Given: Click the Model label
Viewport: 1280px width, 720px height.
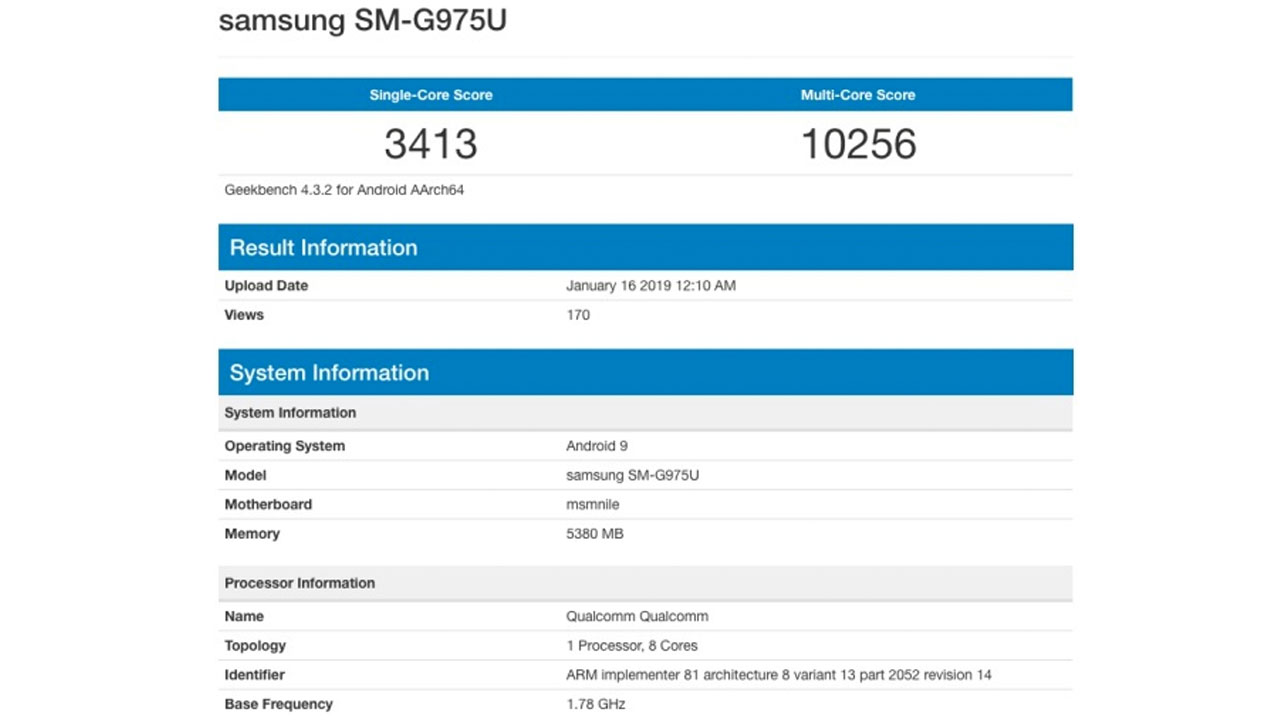Looking at the screenshot, I should click(245, 475).
